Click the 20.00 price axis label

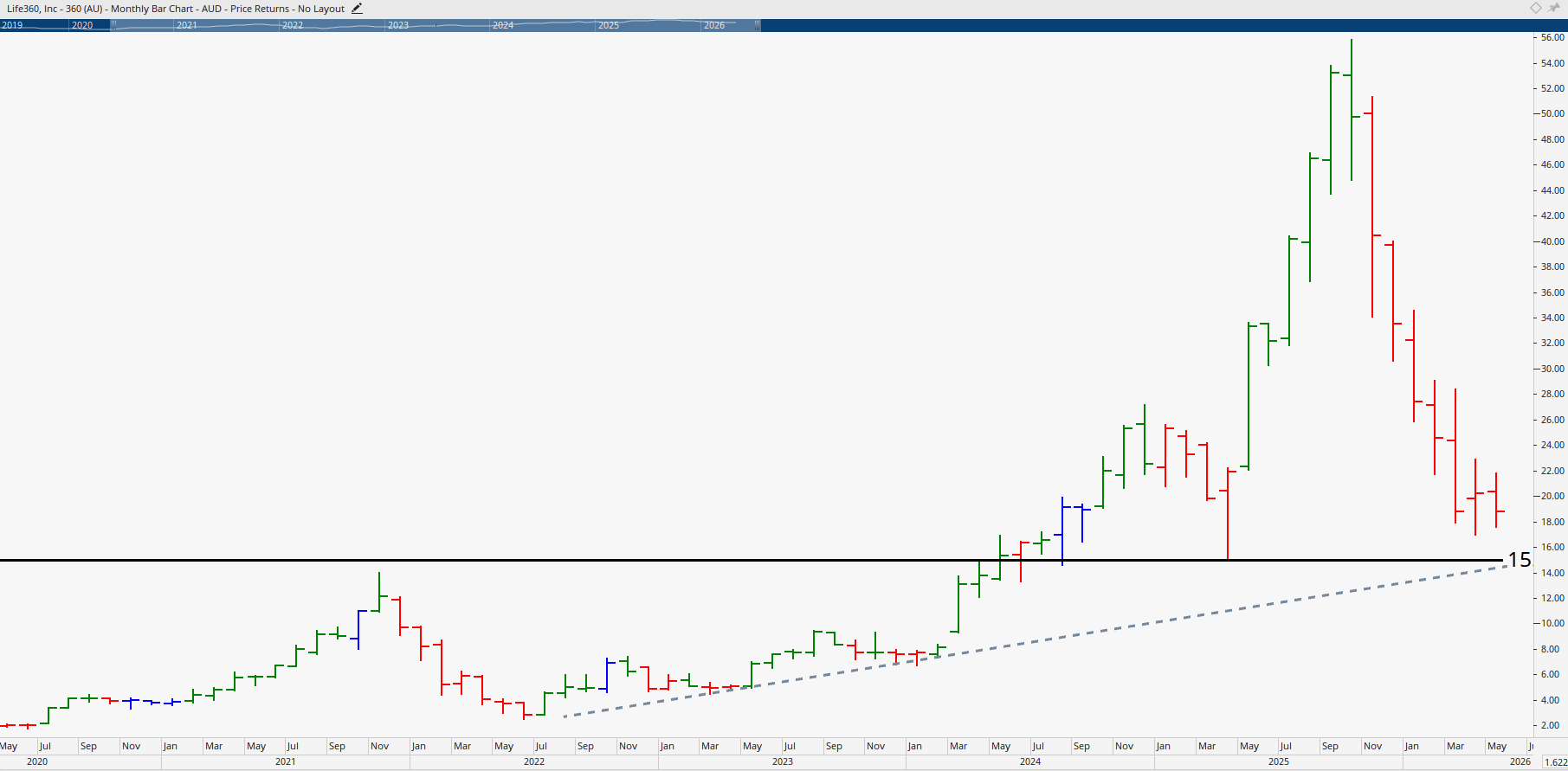coord(1553,496)
